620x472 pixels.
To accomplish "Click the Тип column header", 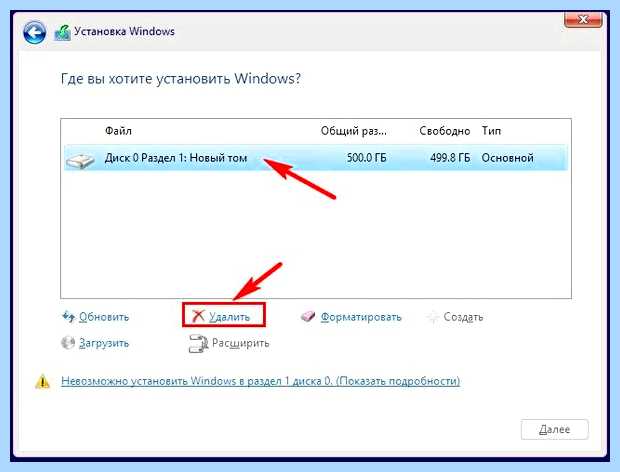I will (x=491, y=131).
